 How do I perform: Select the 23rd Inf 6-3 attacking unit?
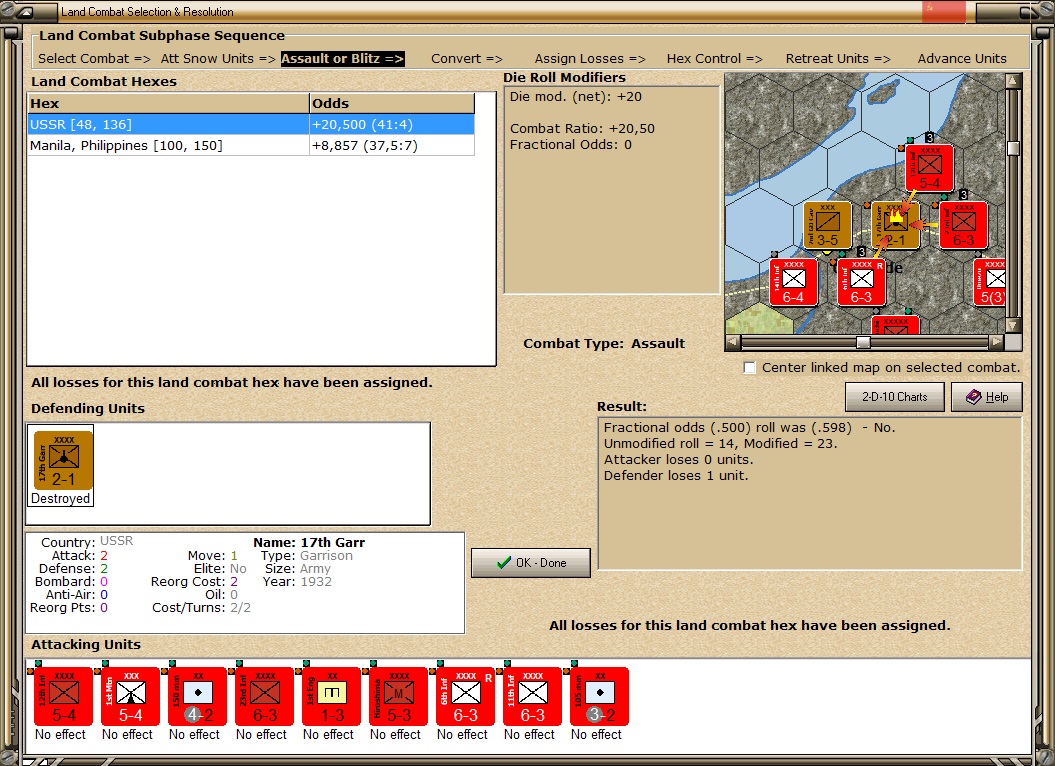[x=264, y=696]
